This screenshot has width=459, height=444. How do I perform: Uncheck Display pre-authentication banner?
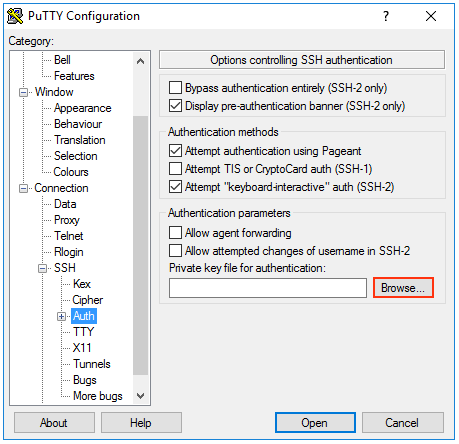(x=175, y=106)
